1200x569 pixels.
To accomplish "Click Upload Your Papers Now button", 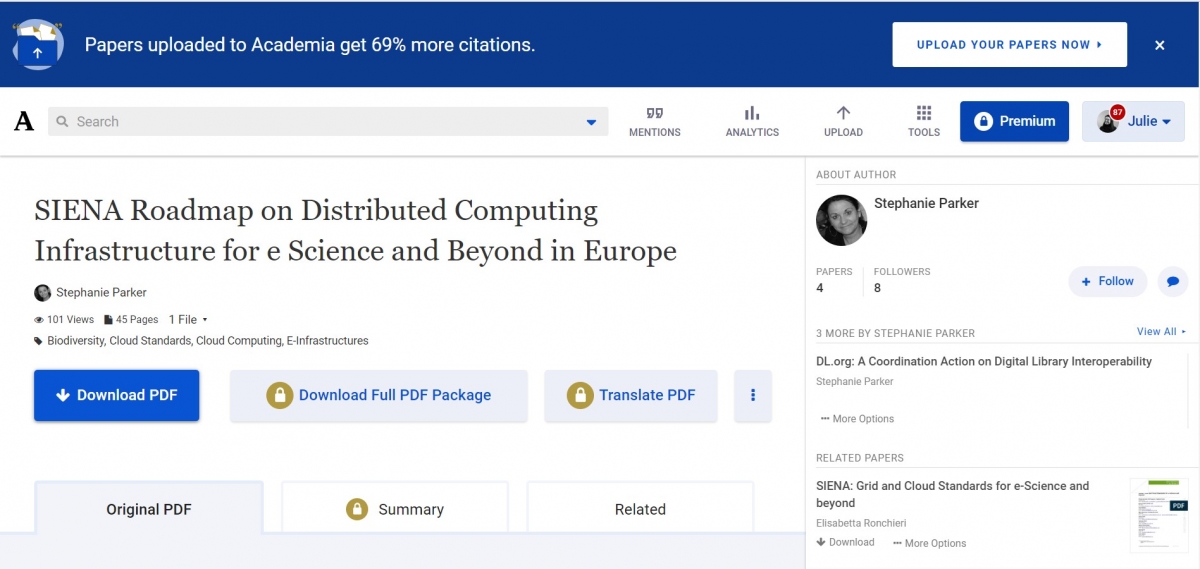I will (x=1009, y=45).
